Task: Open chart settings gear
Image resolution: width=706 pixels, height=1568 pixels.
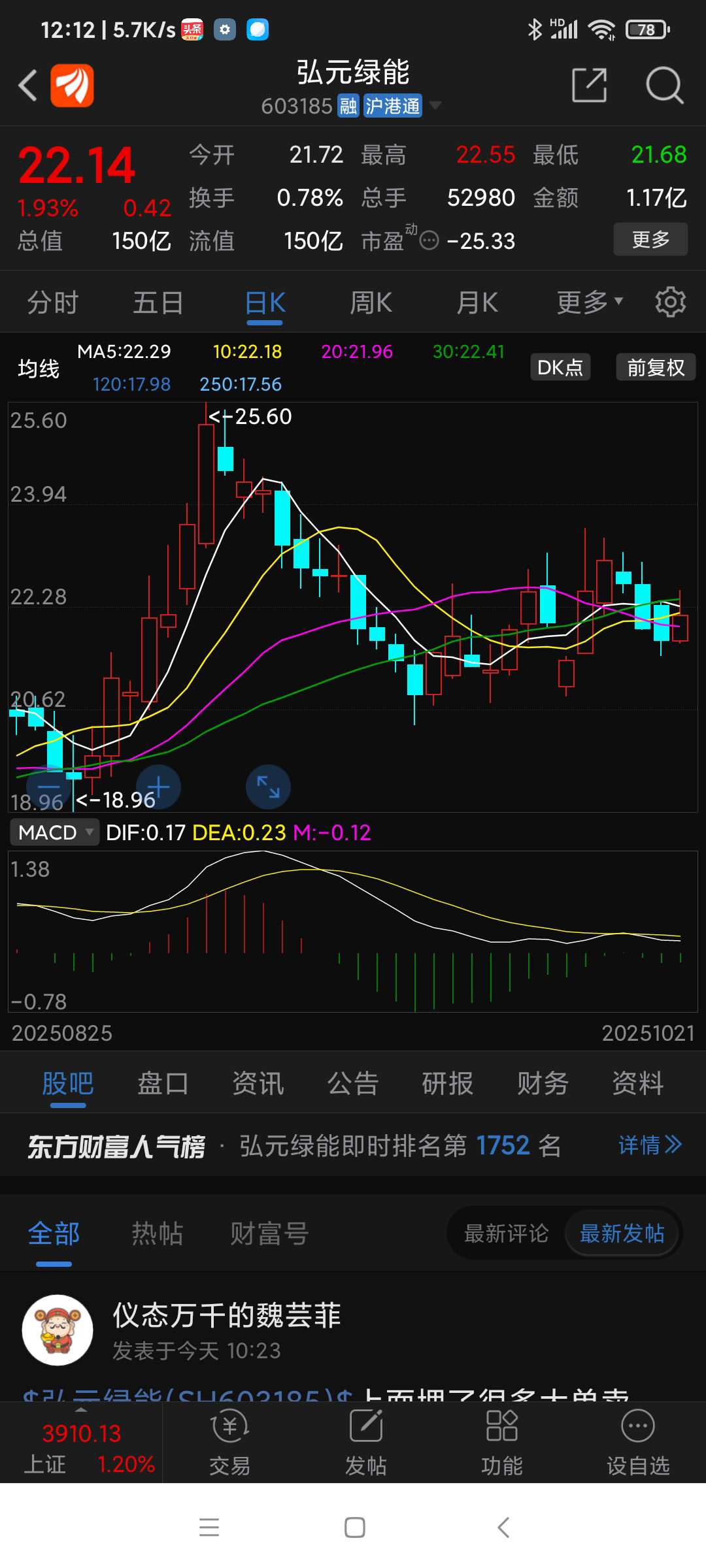Action: point(671,302)
